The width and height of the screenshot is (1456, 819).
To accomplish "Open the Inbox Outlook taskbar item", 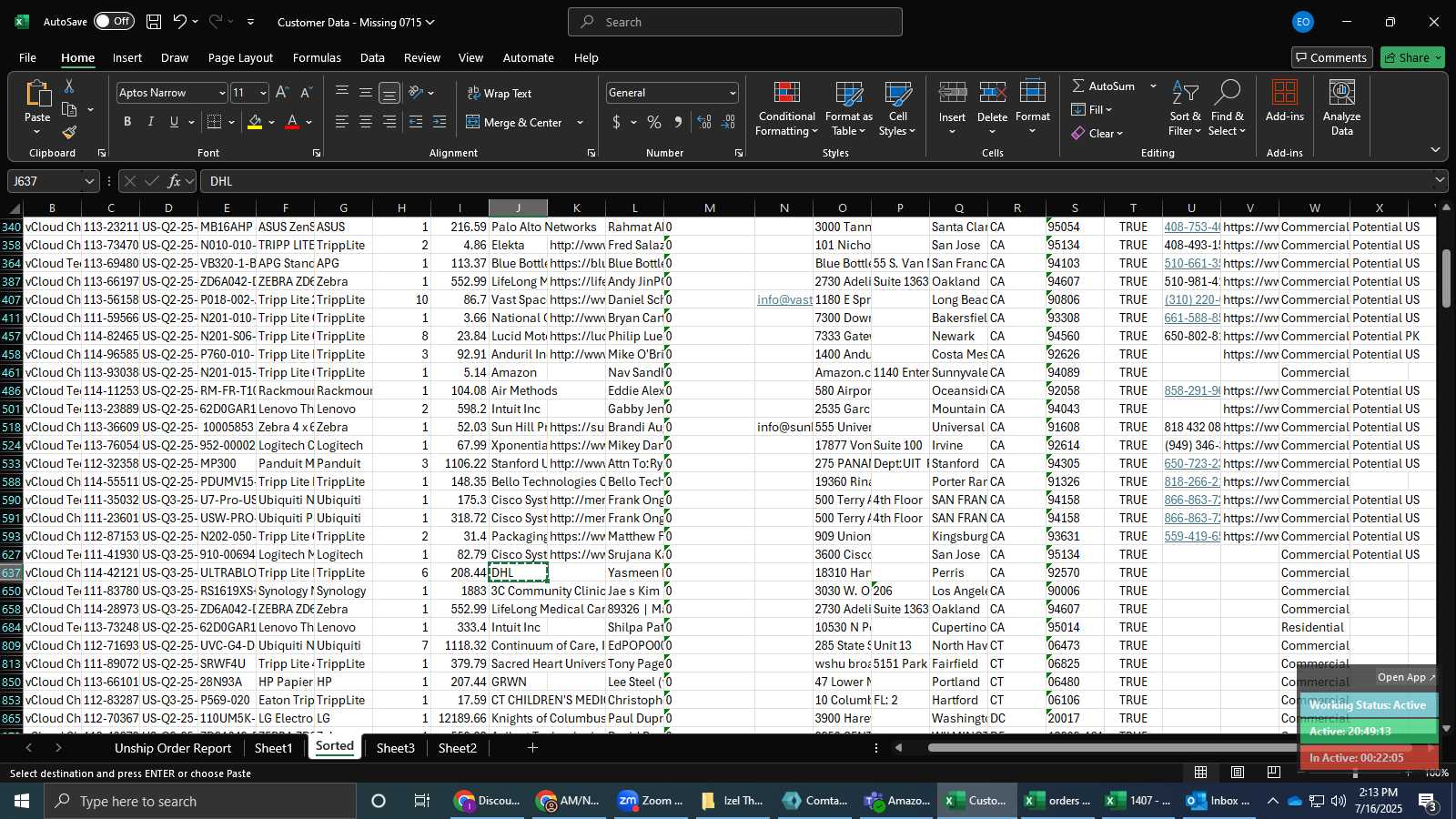I will click(1218, 801).
